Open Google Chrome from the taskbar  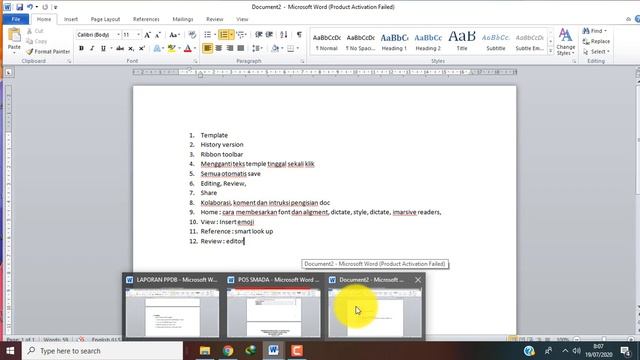click(x=228, y=351)
